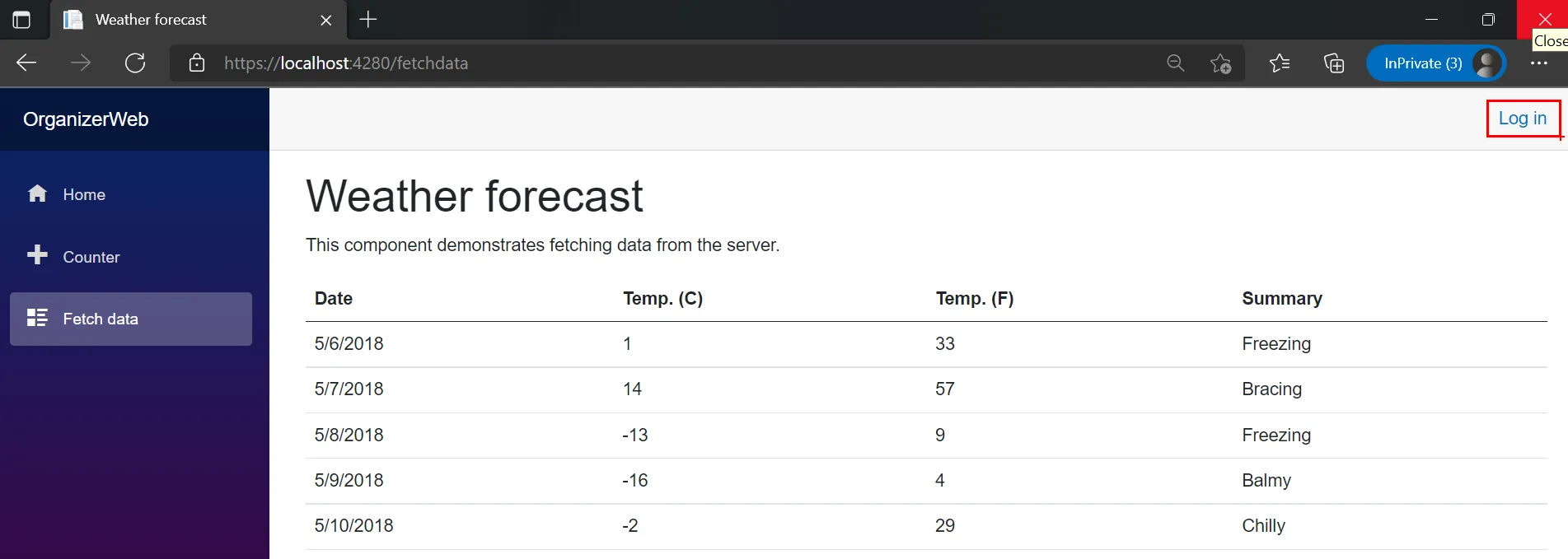Go to Home in sidebar
This screenshot has height=559, width=1568.
(84, 195)
